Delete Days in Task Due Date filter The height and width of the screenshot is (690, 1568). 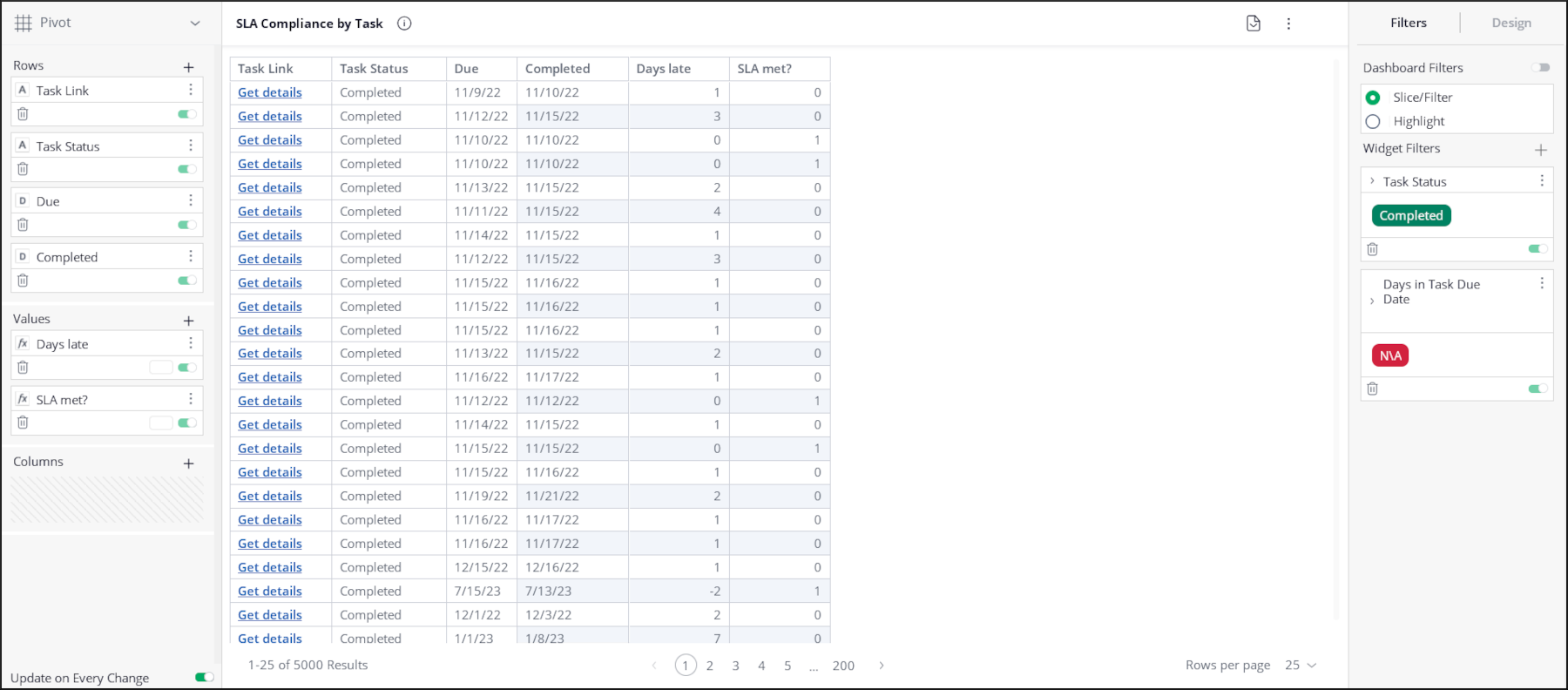click(1373, 389)
